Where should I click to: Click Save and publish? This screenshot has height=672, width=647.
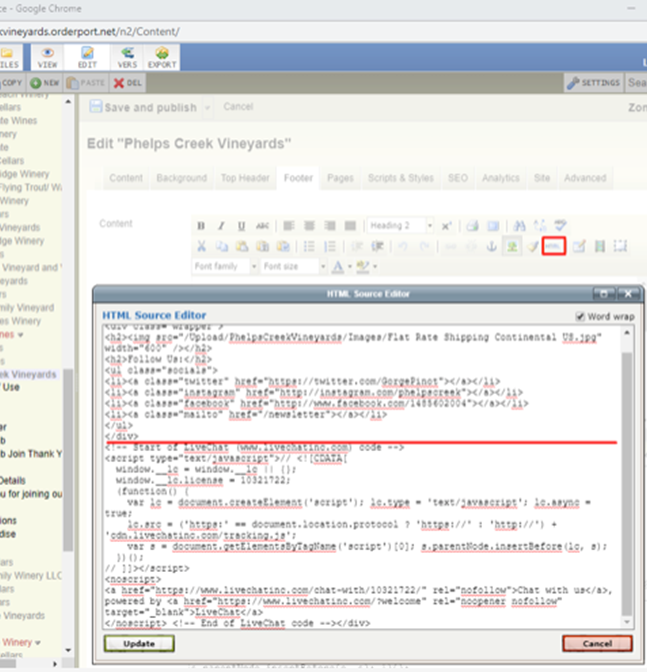144,107
